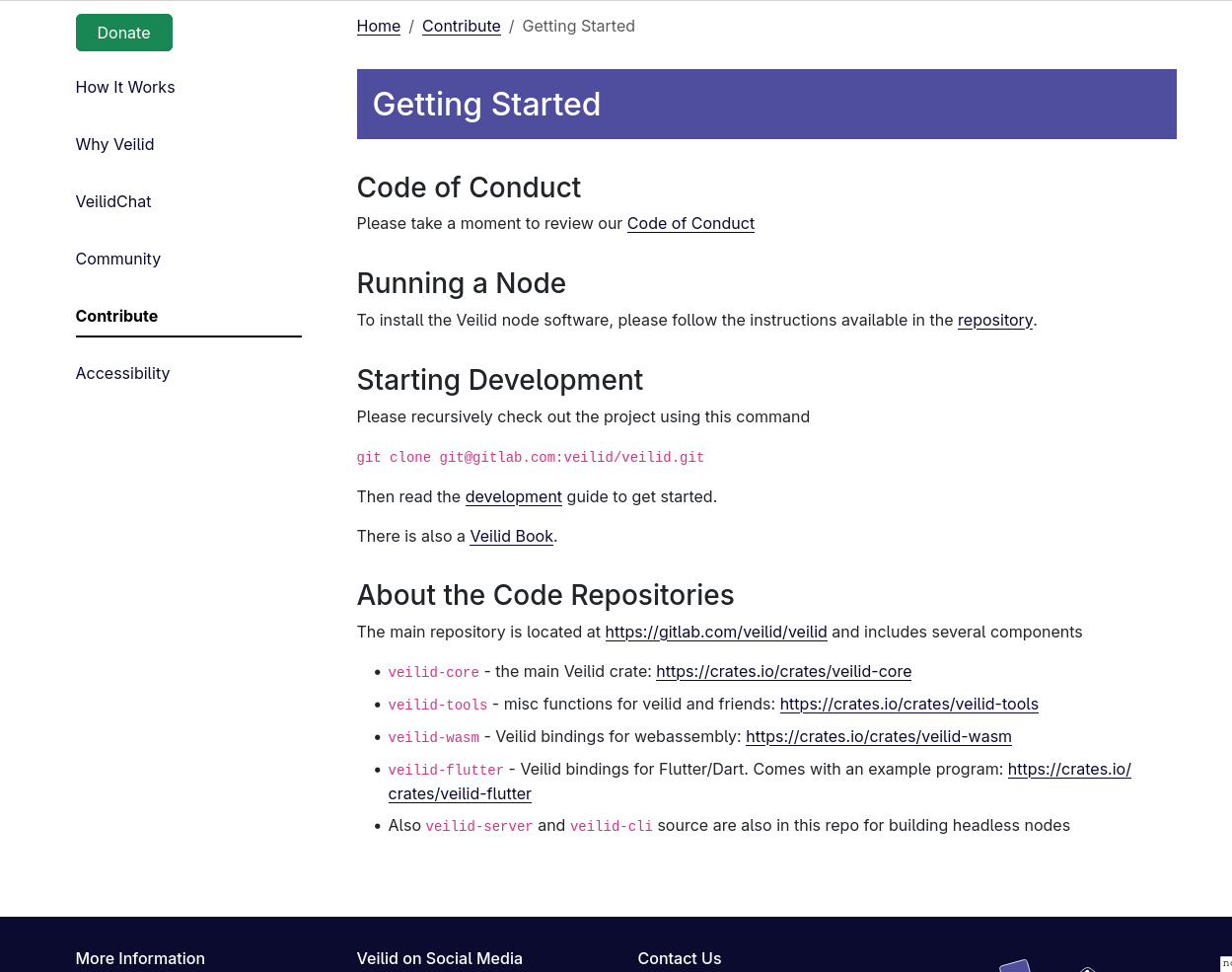This screenshot has width=1232, height=972.
Task: Open the Accessibility page
Action: [x=122, y=374]
